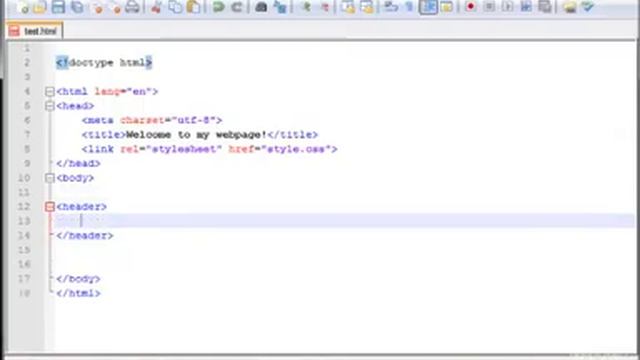640x360 pixels.
Task: Click the closing </header> tag
Action: coord(85,236)
